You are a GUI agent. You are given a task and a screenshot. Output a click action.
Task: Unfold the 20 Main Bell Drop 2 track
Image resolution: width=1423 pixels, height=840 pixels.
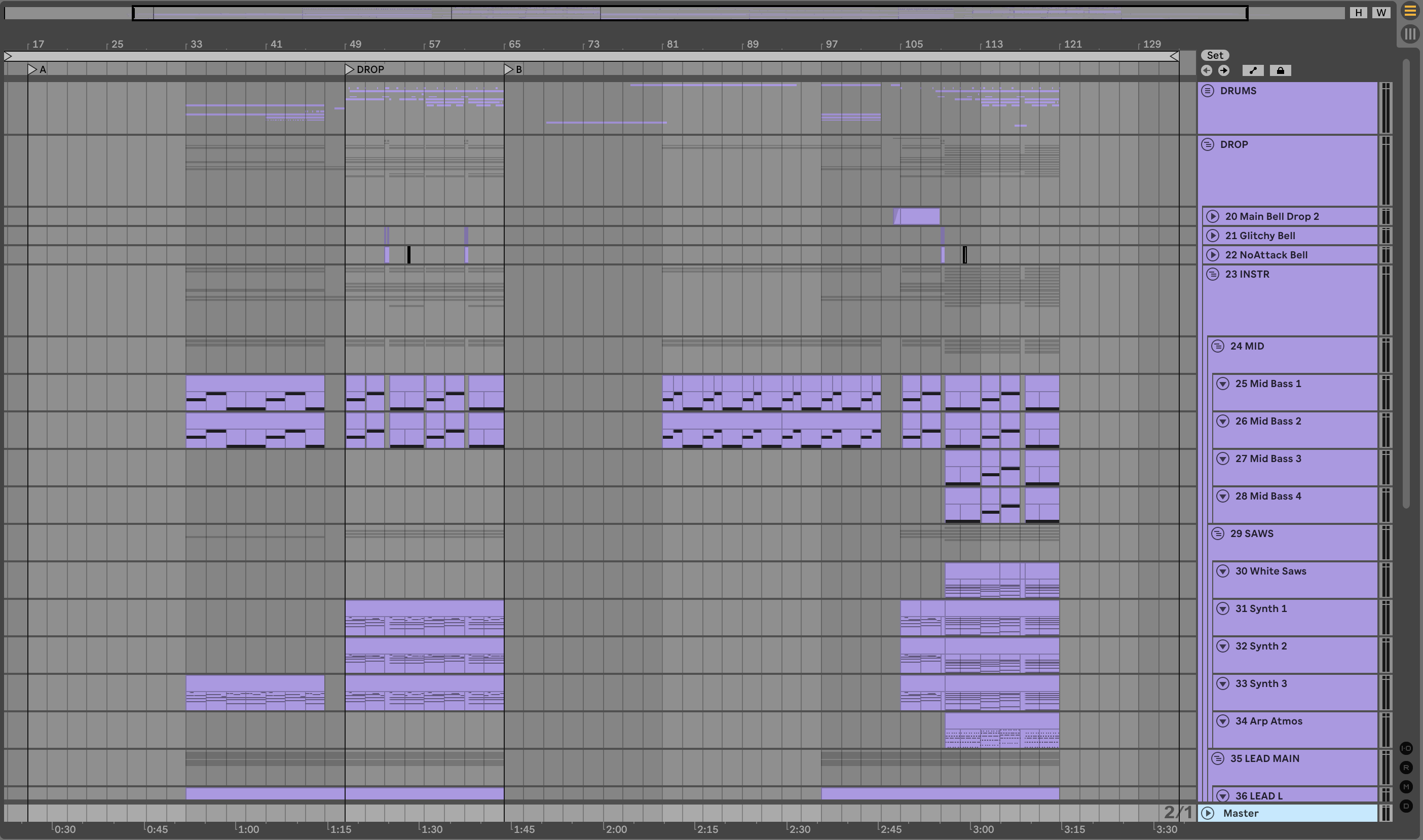1212,216
